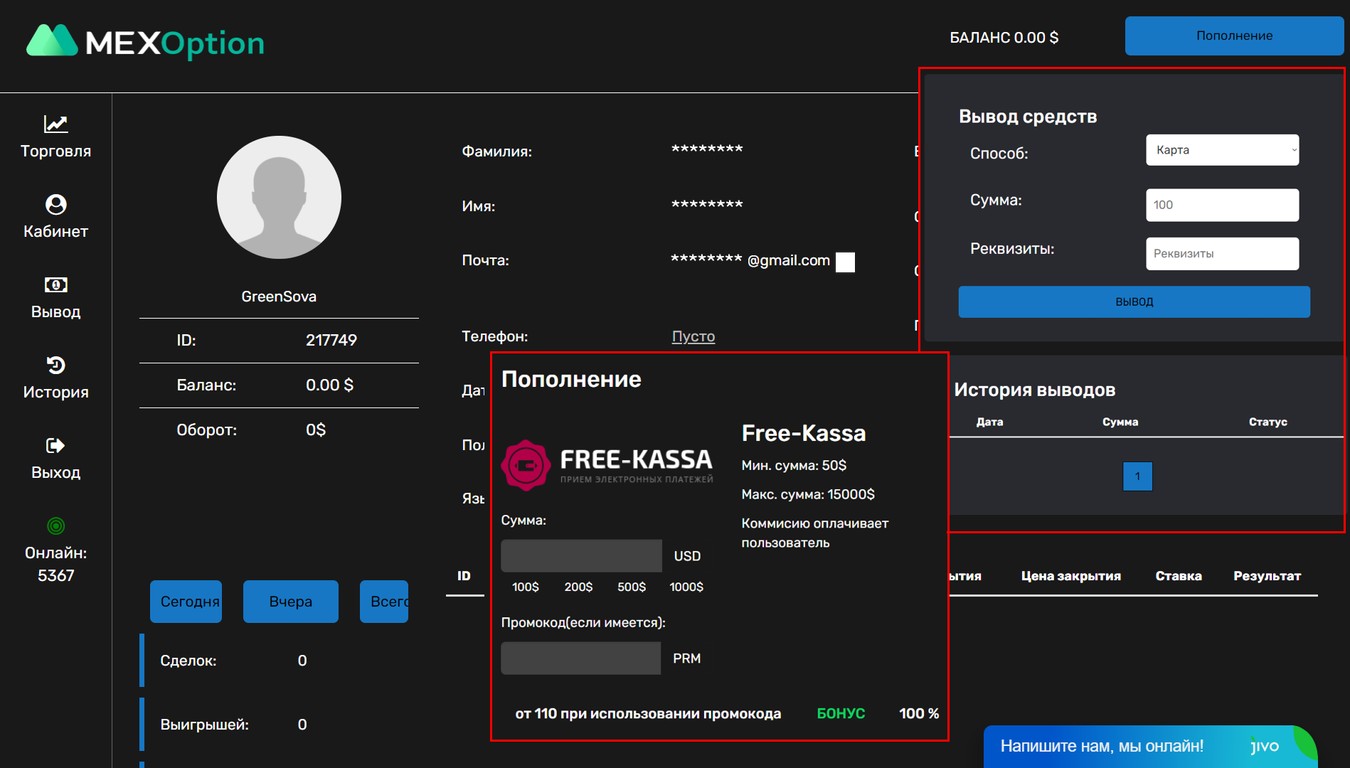Click the Статус column header
Viewport: 1350px width, 768px height.
[1268, 422]
